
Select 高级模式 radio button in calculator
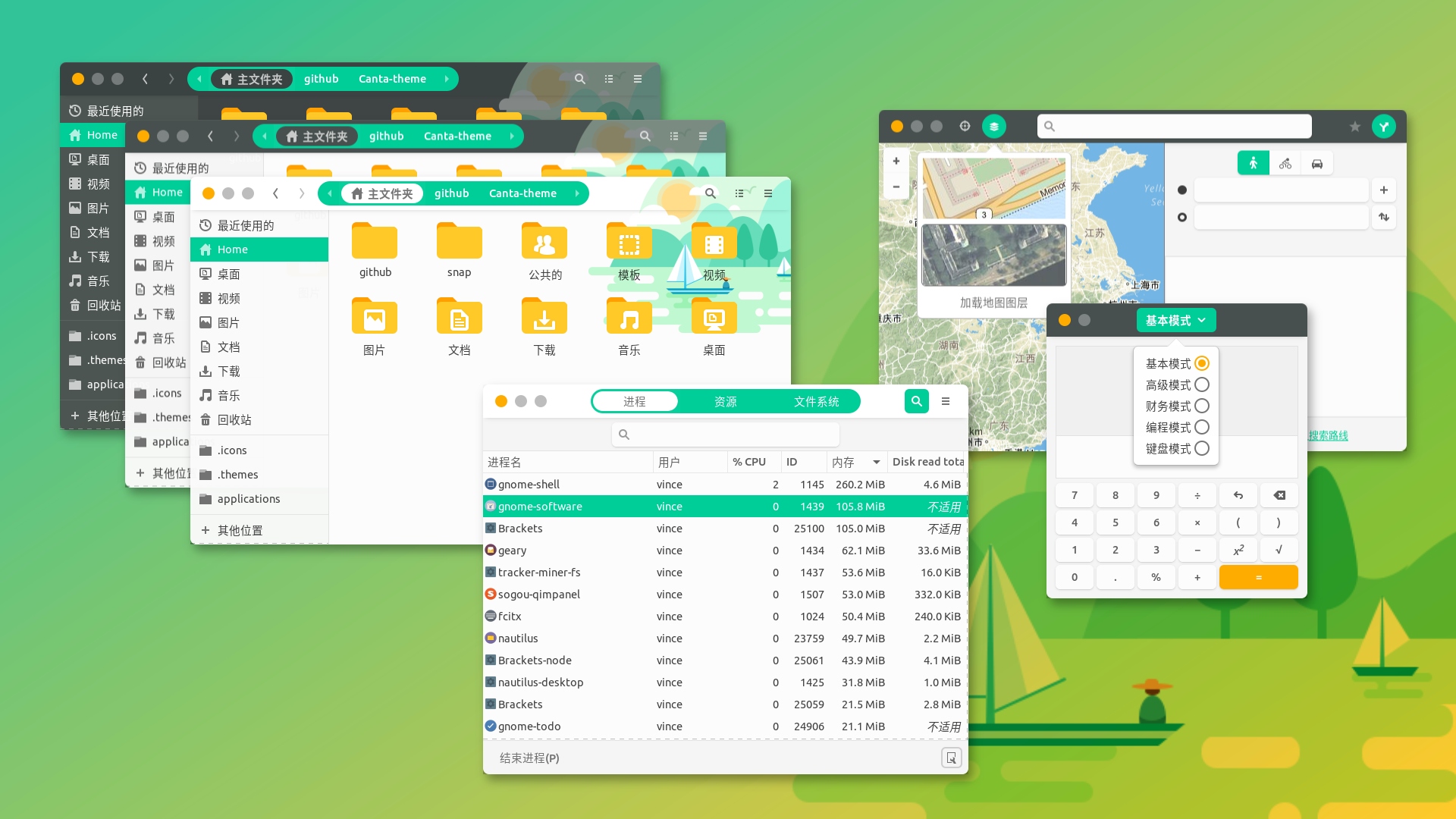click(1200, 384)
